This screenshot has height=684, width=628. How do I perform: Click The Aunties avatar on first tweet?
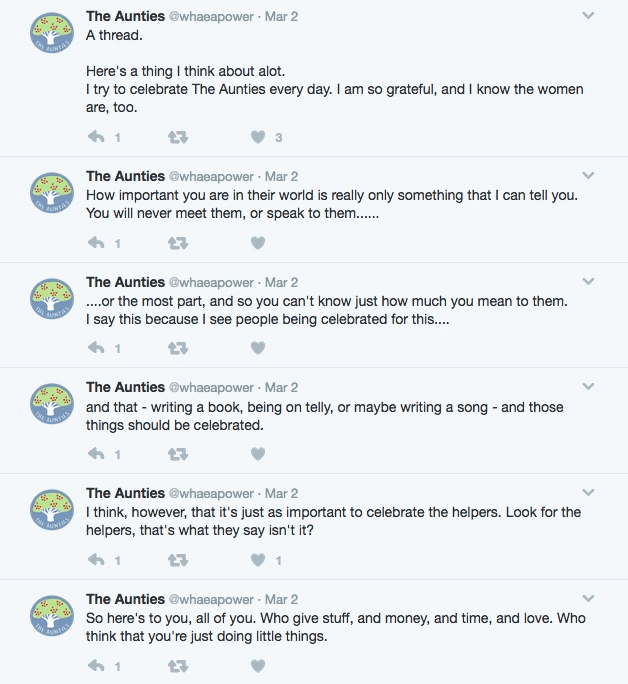point(53,38)
